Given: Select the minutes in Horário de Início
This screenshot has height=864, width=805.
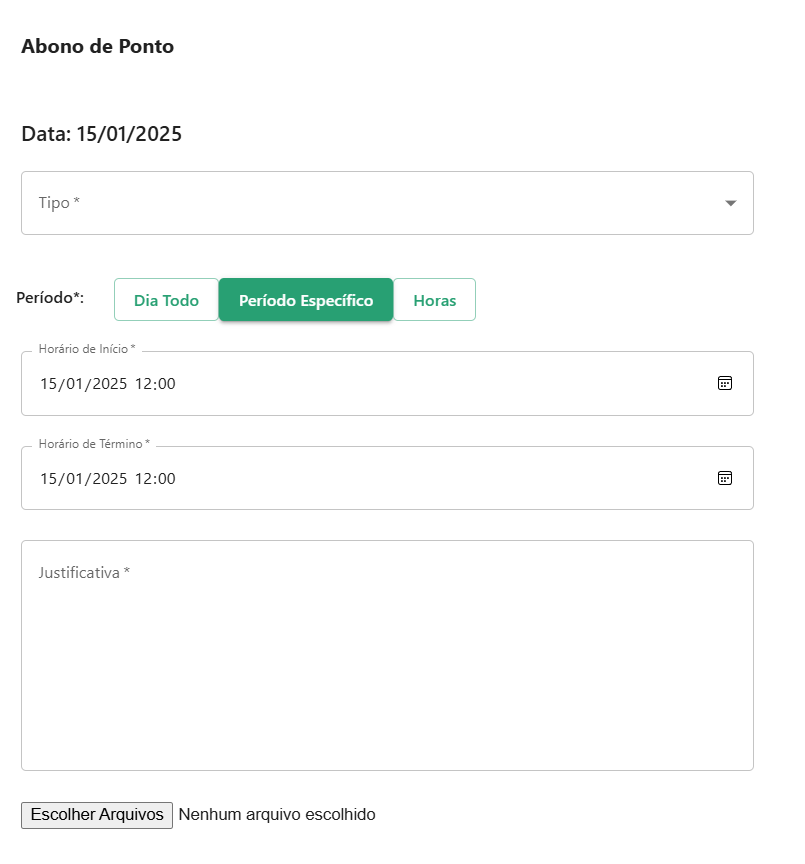Looking at the screenshot, I should (166, 384).
